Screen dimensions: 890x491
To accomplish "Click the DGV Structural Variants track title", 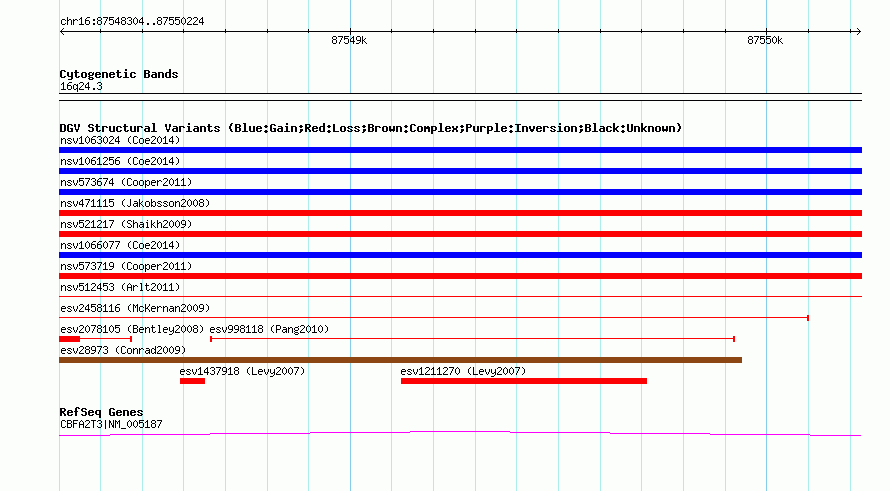I will (371, 128).
